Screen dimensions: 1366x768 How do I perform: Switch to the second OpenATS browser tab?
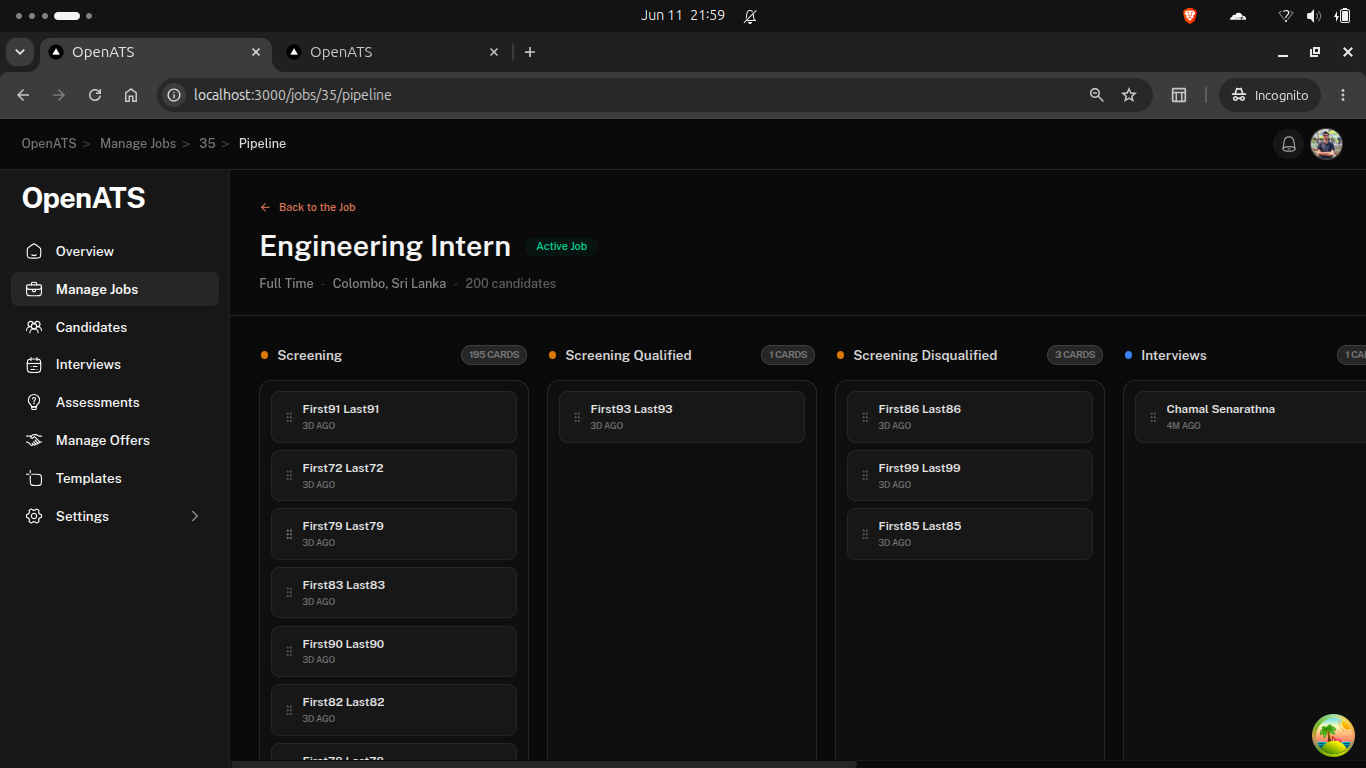392,52
